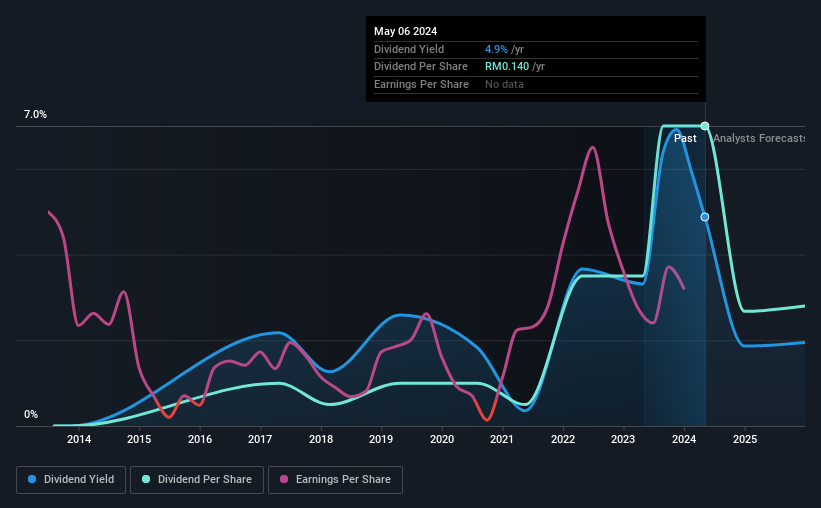Click the 2024 x-axis year label
The height and width of the screenshot is (508, 821).
[x=684, y=439]
